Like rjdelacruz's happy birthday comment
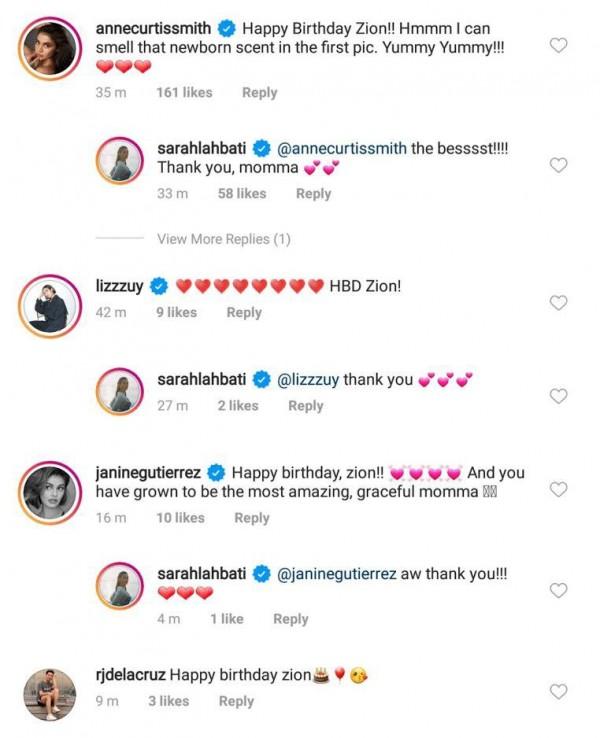The width and height of the screenshot is (600, 738). [x=560, y=691]
